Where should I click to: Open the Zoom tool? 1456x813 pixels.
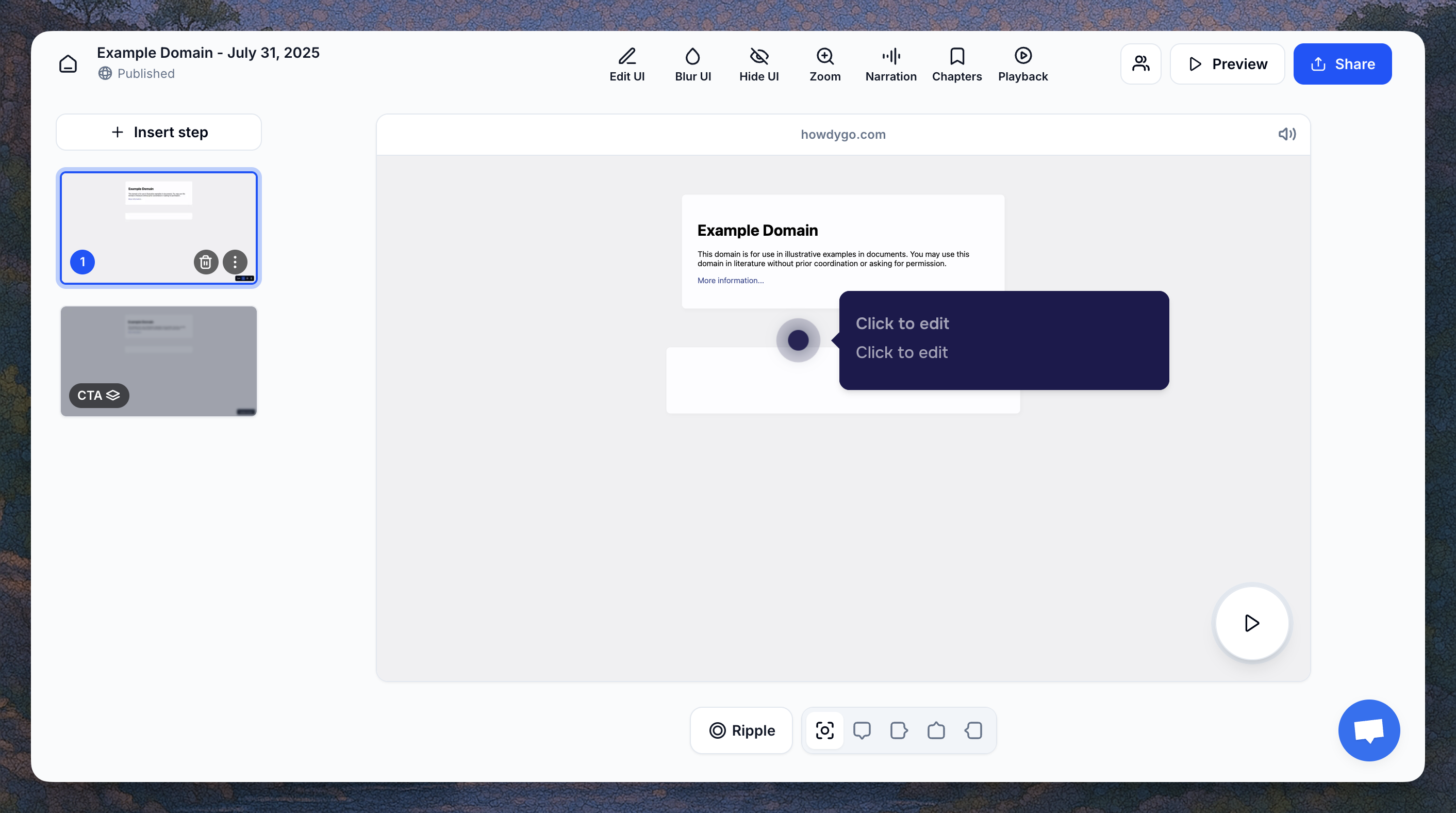point(824,64)
